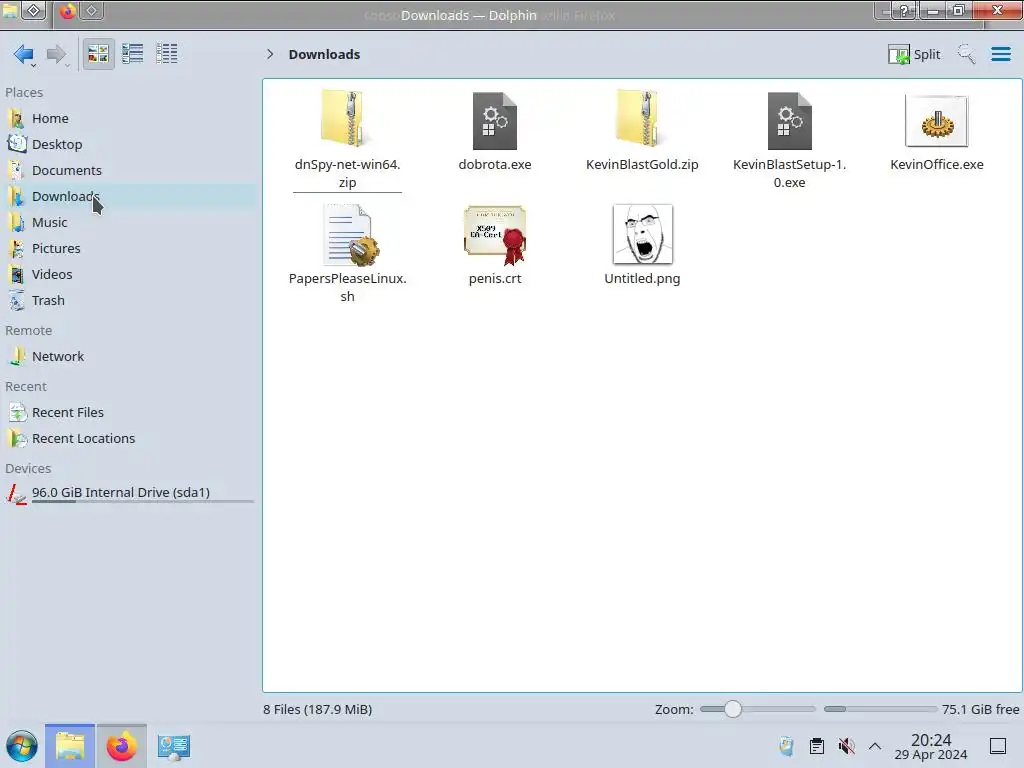Click the free disk space bar

(x=880, y=709)
